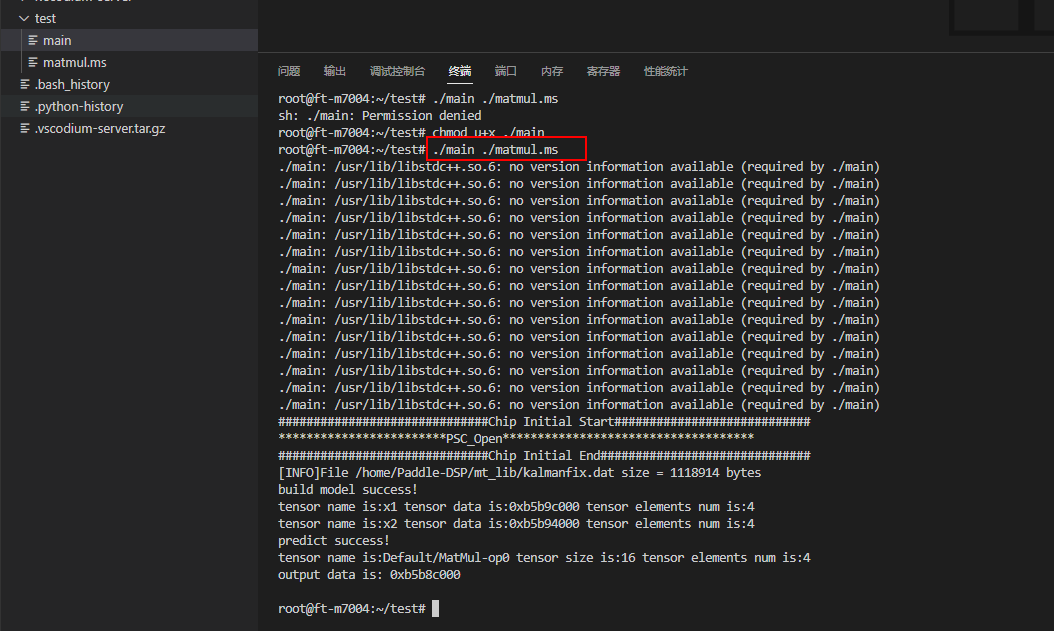Open the 寄存器 (Registers) tab

coord(603,71)
